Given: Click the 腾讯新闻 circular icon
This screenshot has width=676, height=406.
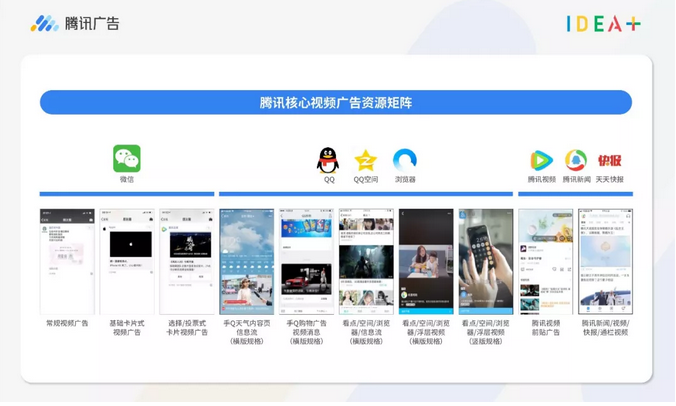Looking at the screenshot, I should pyautogui.click(x=576, y=160).
